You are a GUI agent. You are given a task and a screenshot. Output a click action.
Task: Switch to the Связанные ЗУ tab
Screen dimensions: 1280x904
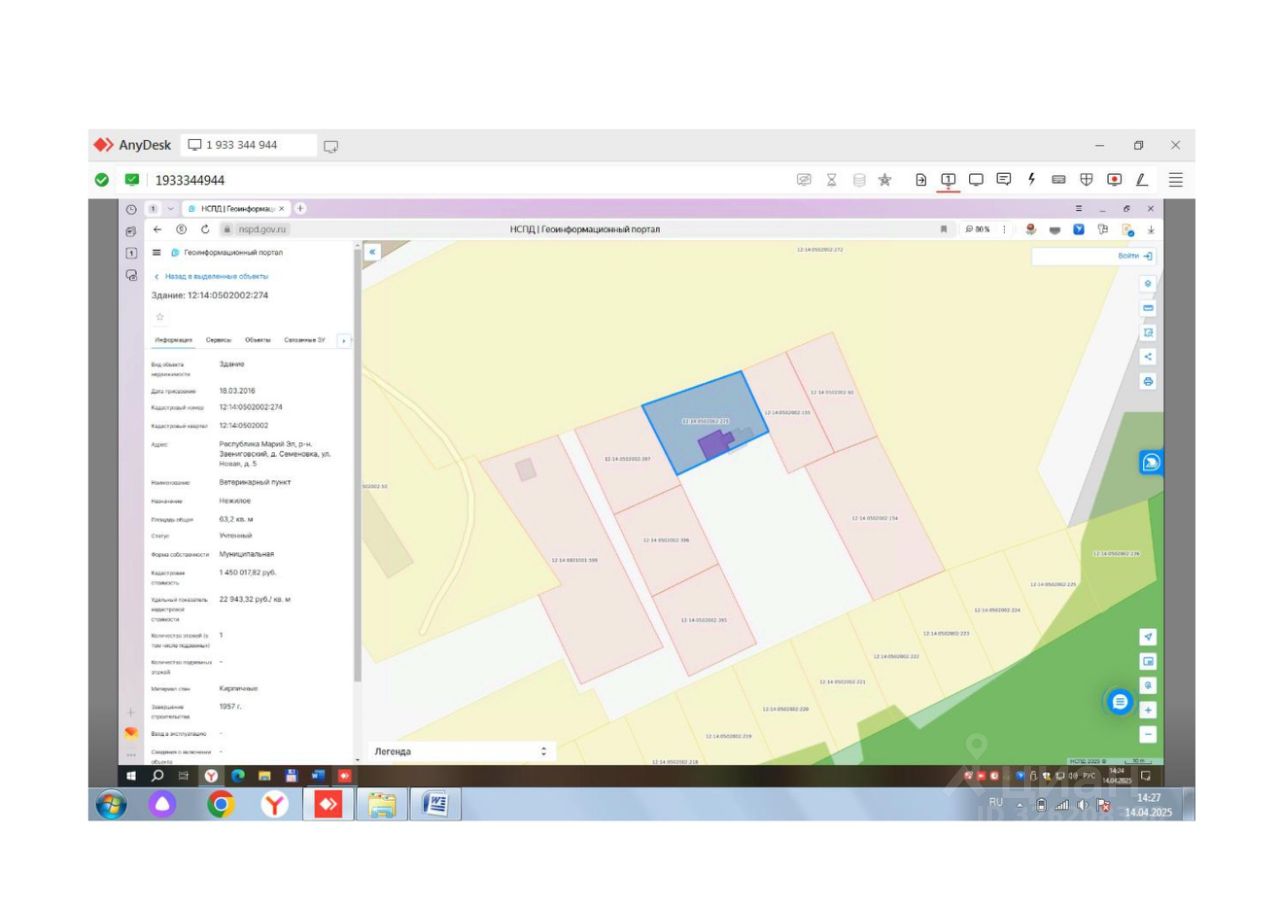[x=305, y=341]
